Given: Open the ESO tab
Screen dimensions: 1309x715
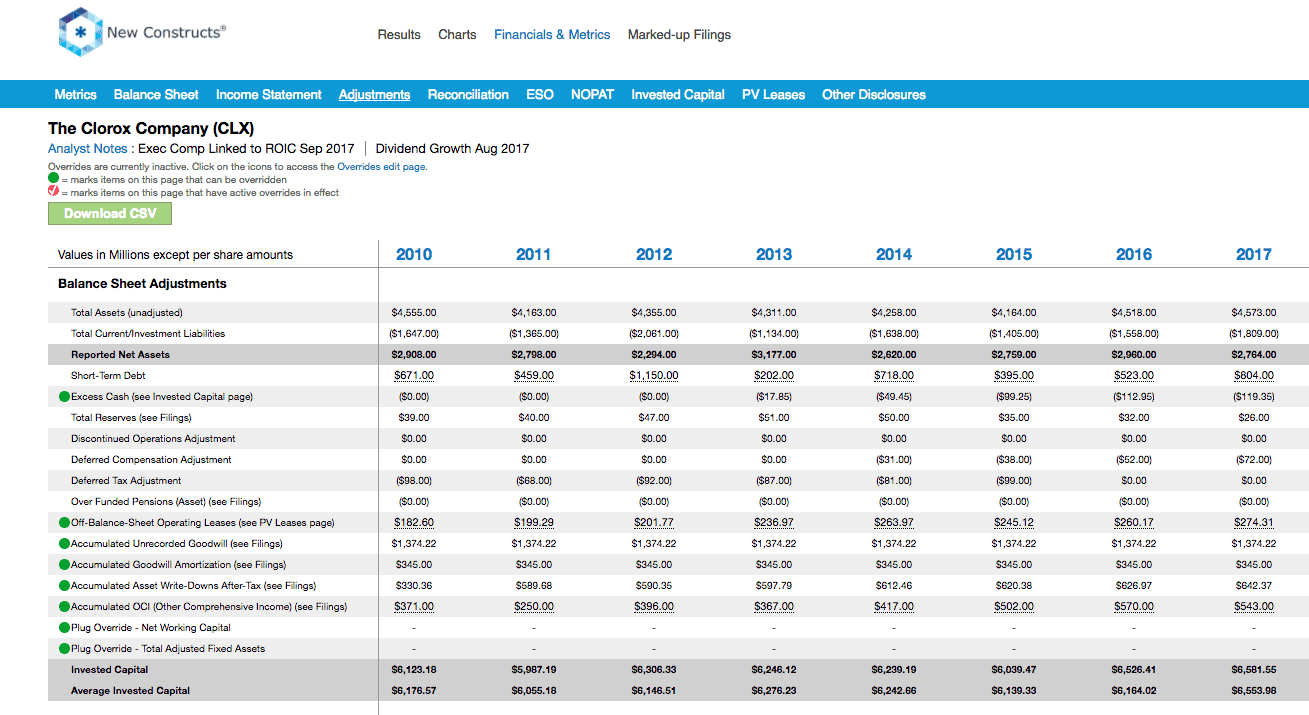Looking at the screenshot, I should pos(540,95).
